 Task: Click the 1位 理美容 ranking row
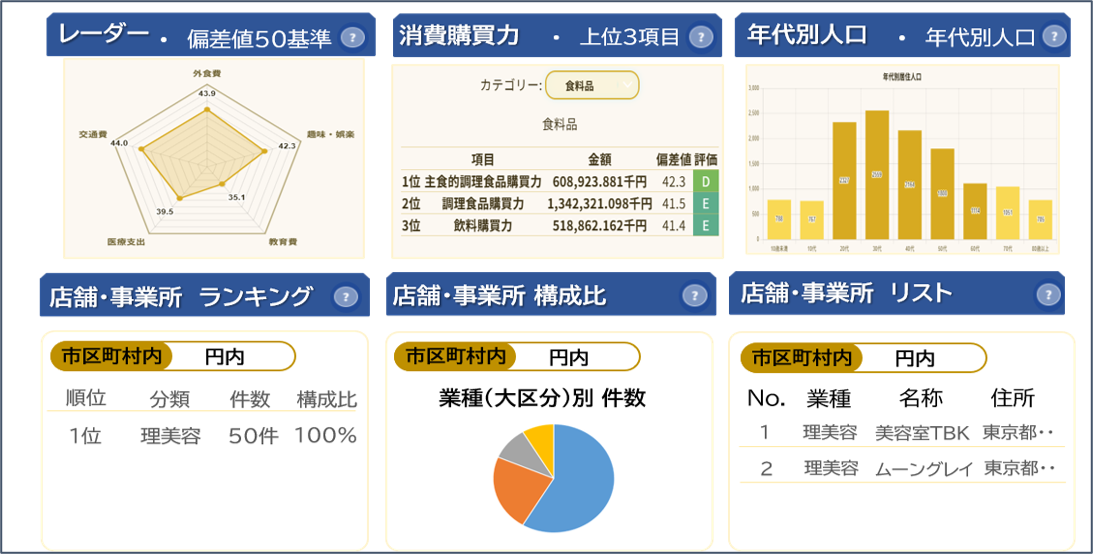202,436
